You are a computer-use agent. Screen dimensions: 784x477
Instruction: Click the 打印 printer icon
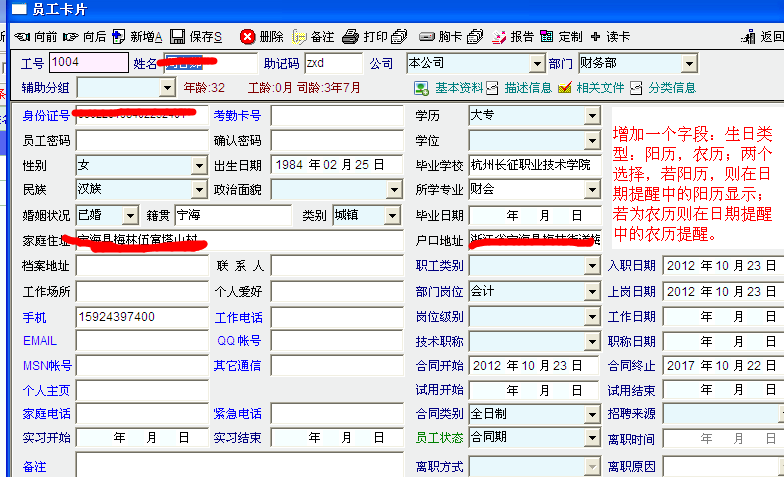click(351, 37)
